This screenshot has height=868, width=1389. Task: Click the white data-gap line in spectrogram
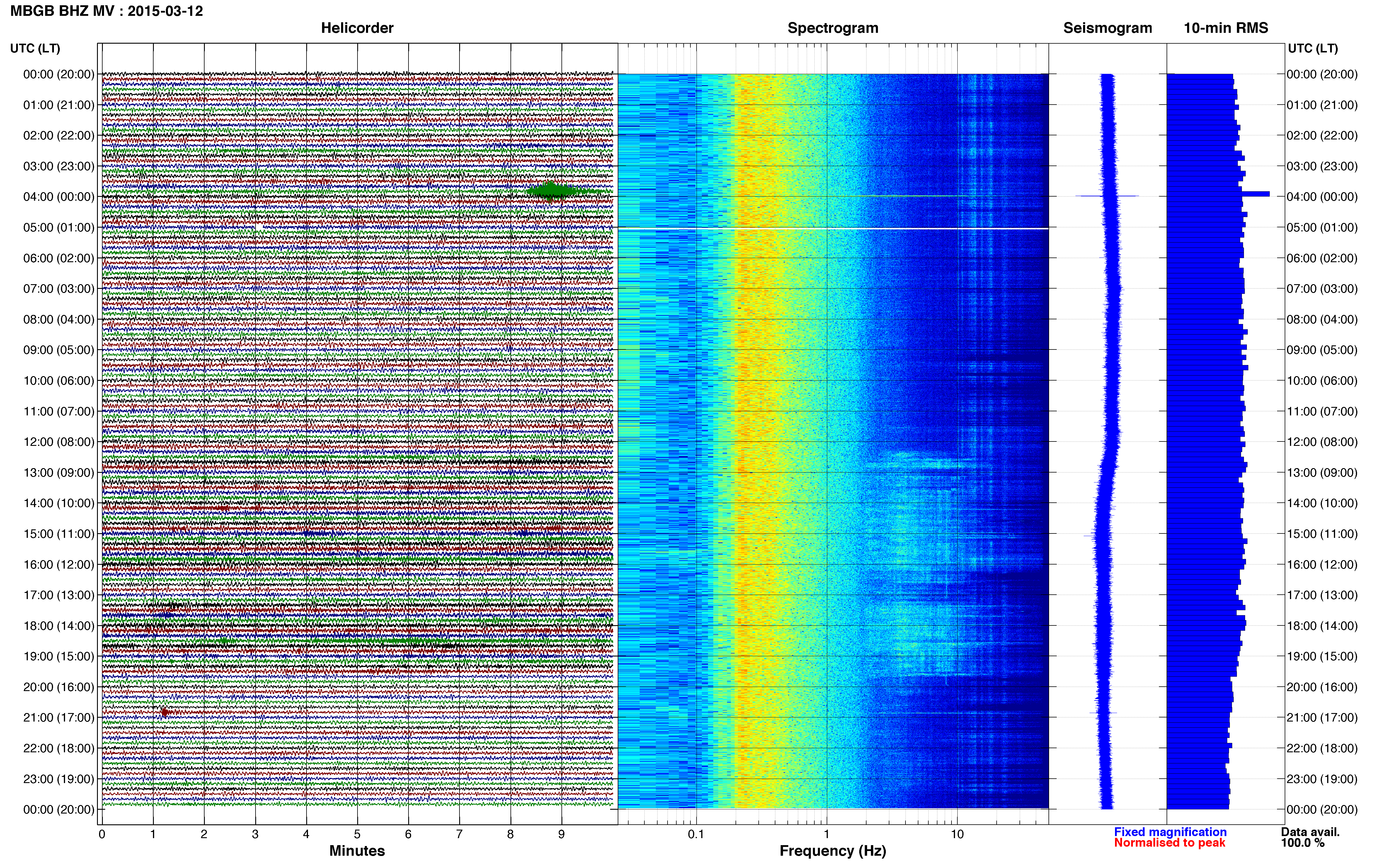pos(833,228)
